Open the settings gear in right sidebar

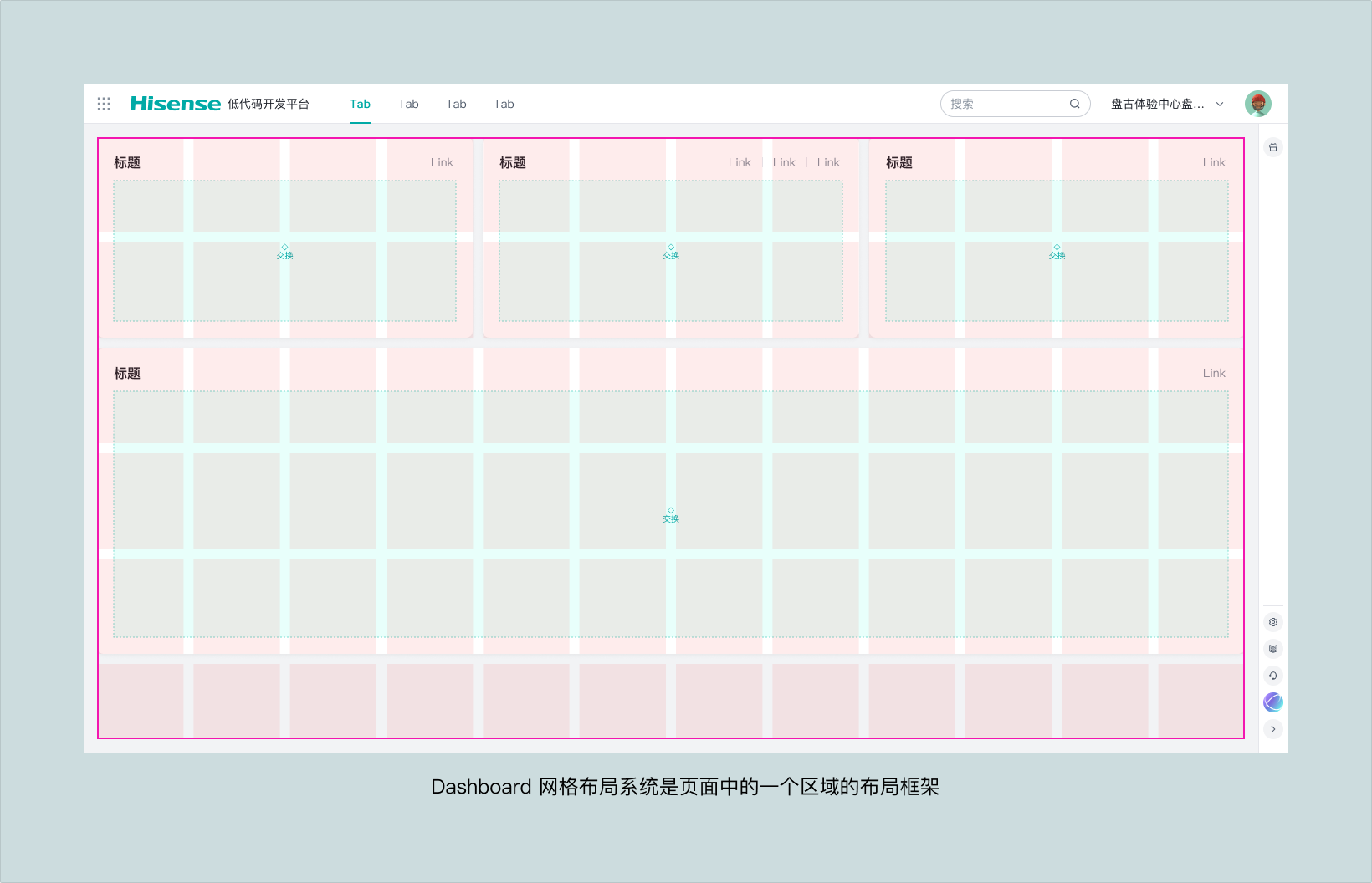(1273, 622)
